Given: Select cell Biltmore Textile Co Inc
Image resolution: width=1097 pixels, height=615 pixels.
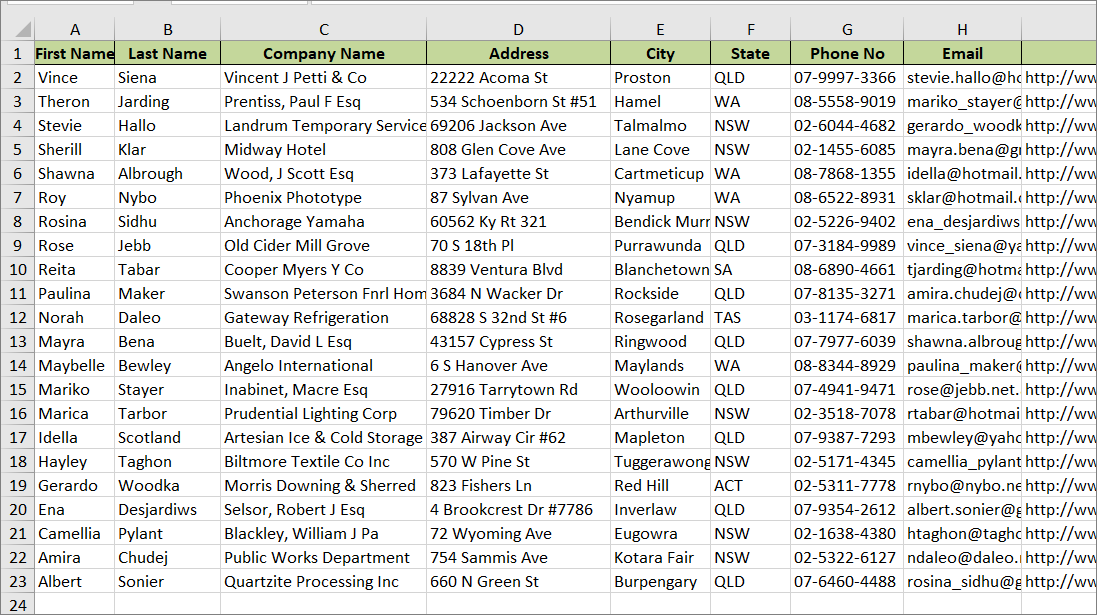Looking at the screenshot, I should (x=323, y=462).
